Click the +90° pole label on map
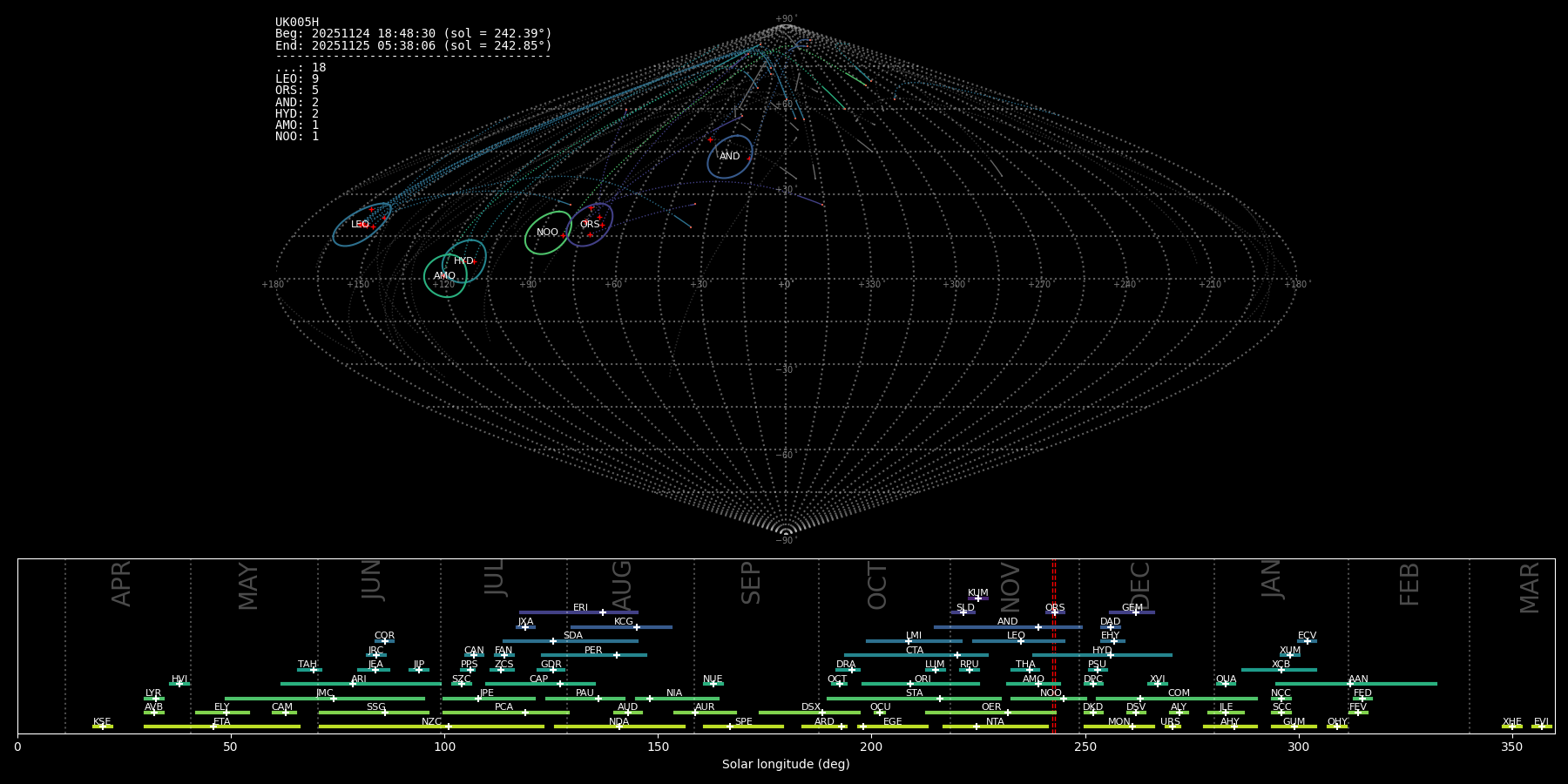The height and width of the screenshot is (784, 1568). click(785, 19)
